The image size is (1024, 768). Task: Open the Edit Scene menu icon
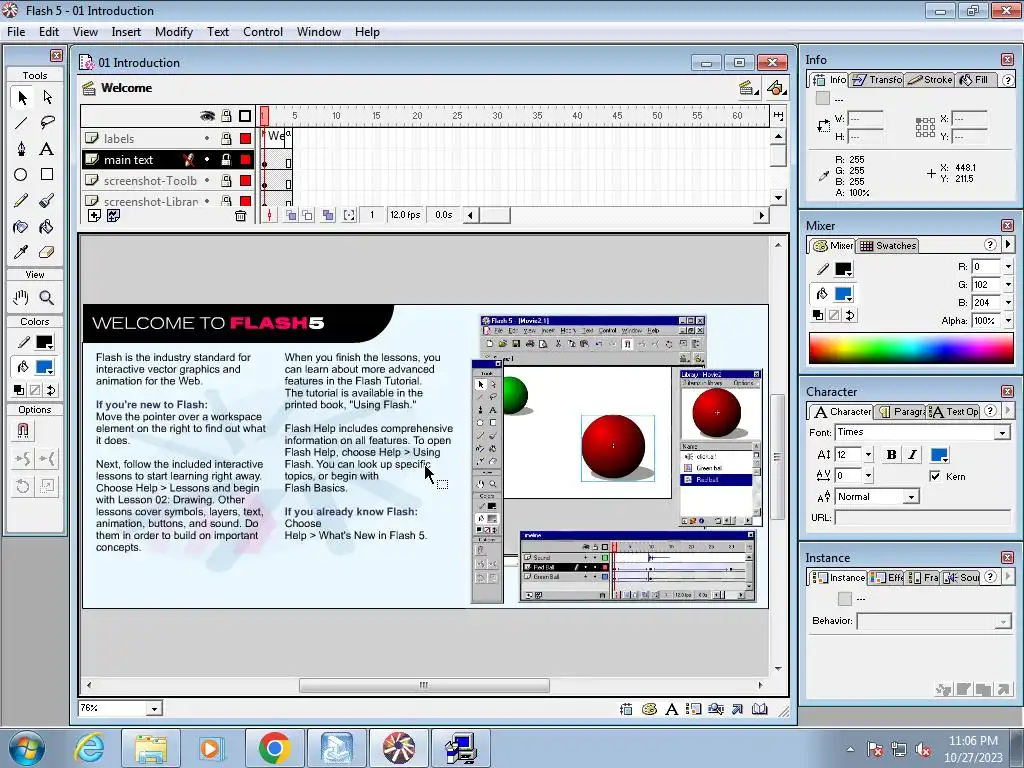coord(748,88)
